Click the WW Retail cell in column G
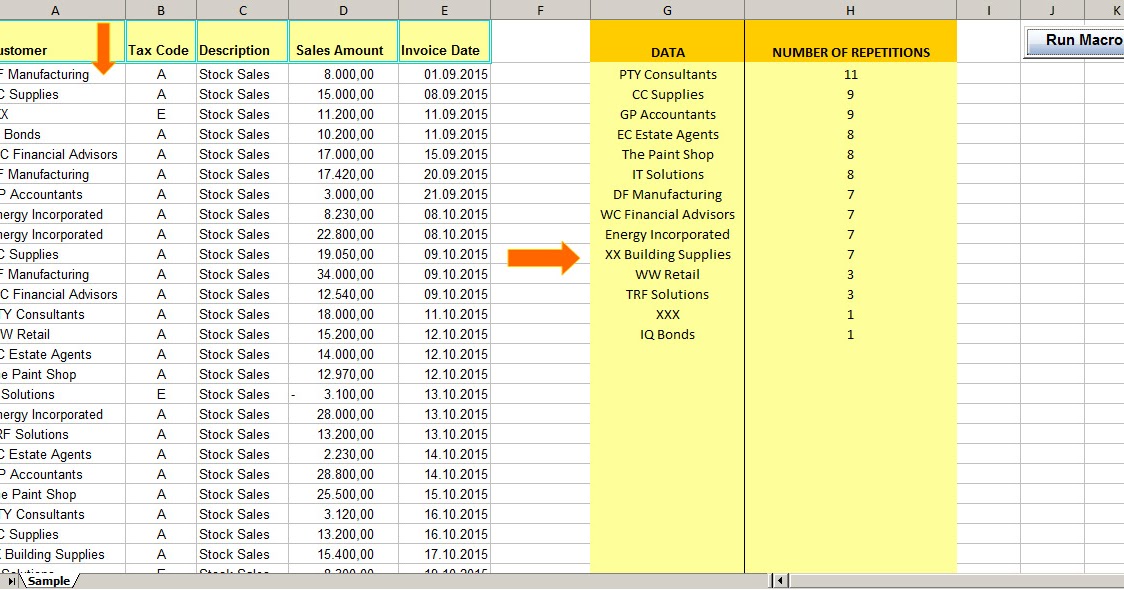 coord(667,274)
